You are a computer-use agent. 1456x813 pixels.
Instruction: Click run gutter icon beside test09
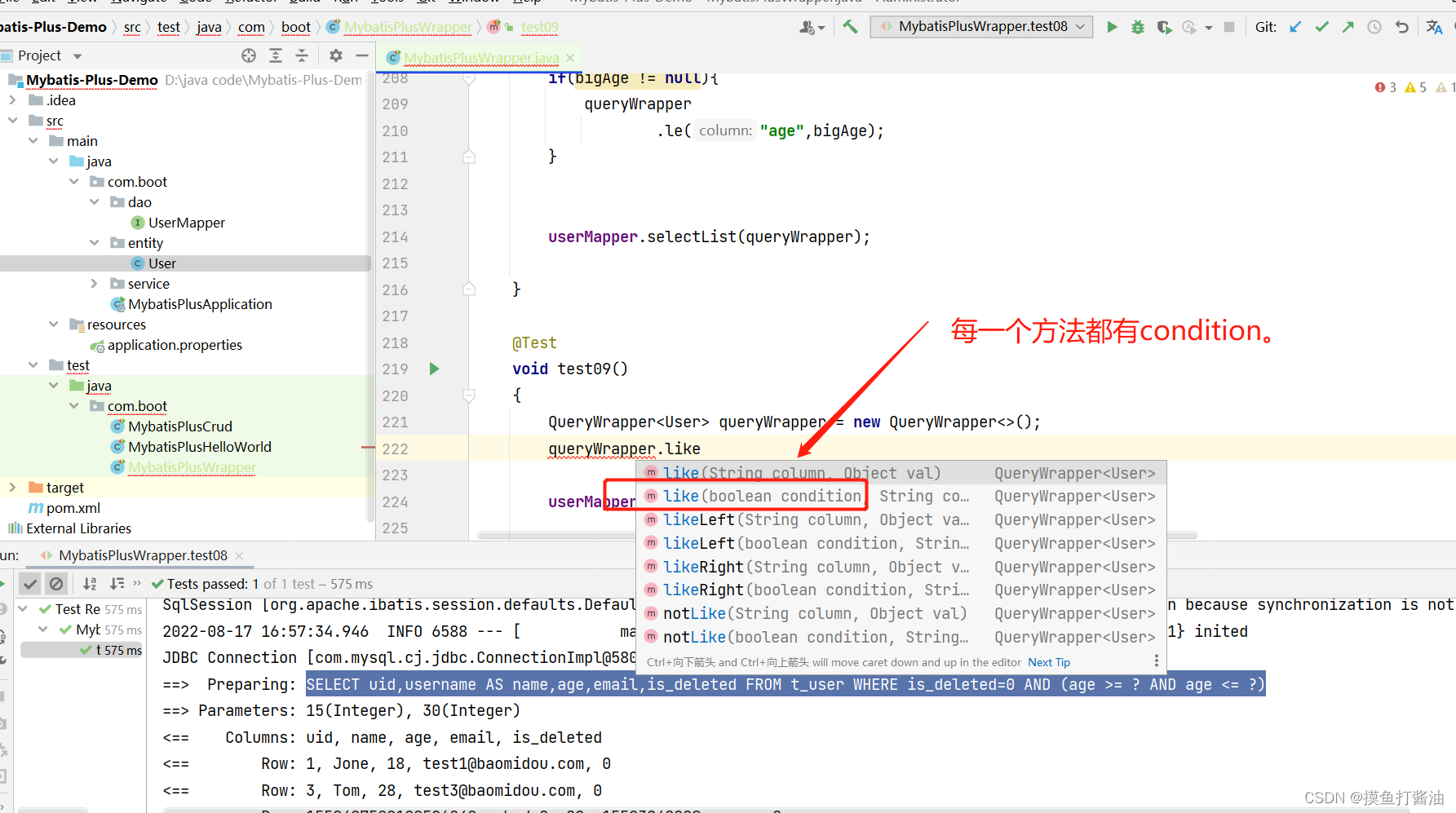click(x=434, y=369)
